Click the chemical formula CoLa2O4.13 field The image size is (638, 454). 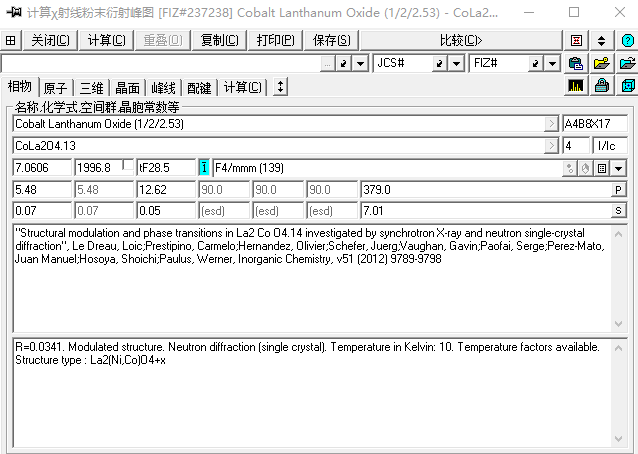278,146
